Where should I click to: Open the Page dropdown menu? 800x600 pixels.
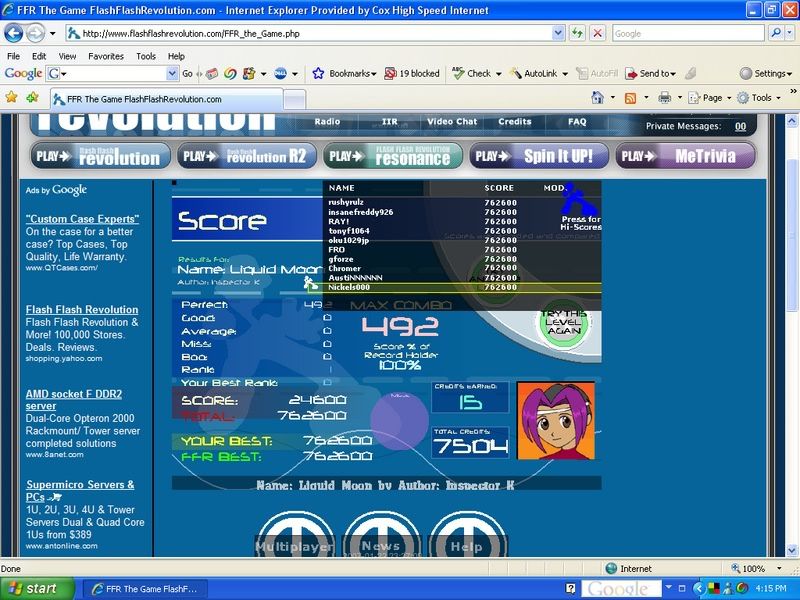(x=710, y=98)
